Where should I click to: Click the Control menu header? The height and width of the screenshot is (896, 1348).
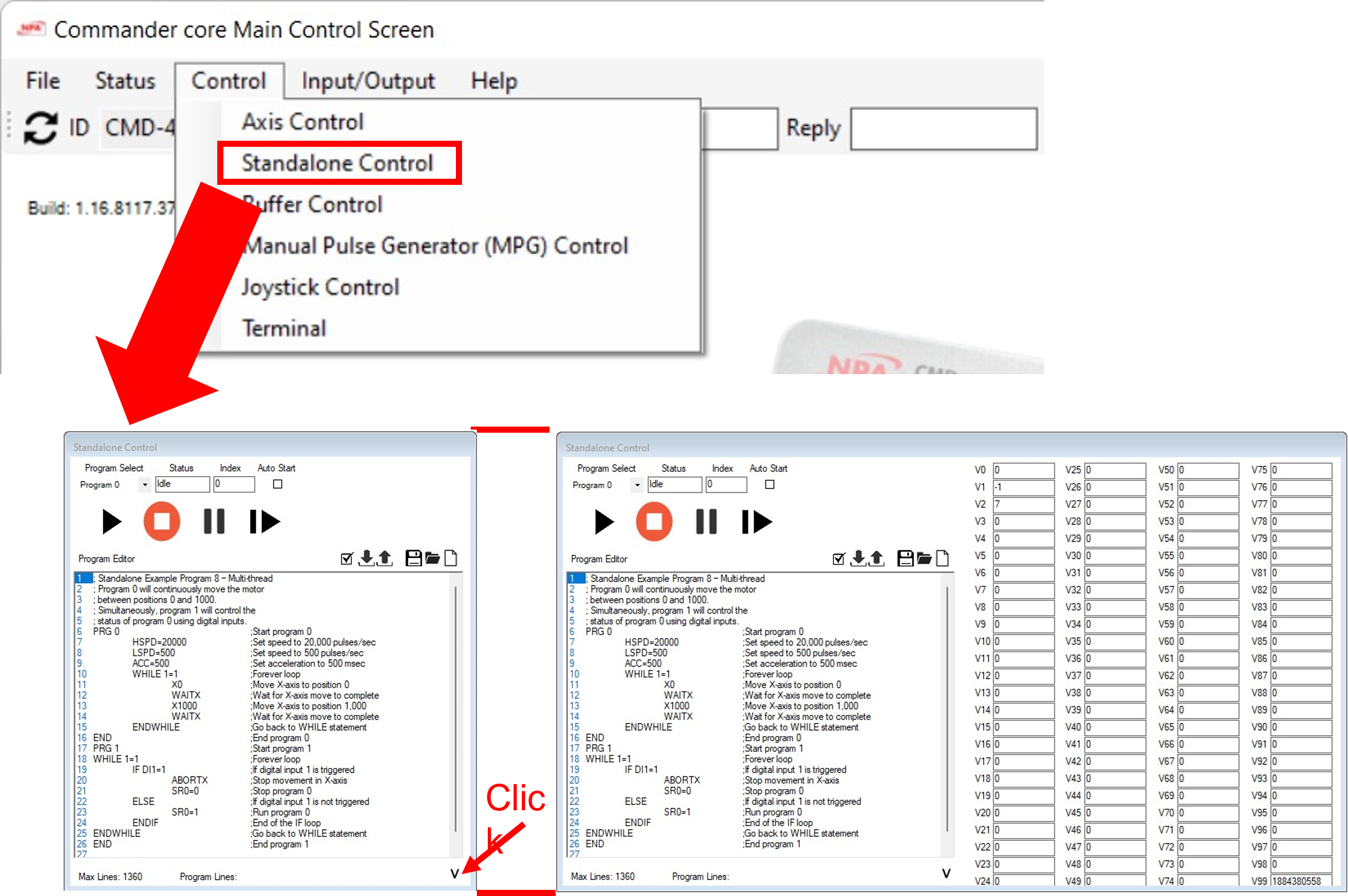coord(229,80)
